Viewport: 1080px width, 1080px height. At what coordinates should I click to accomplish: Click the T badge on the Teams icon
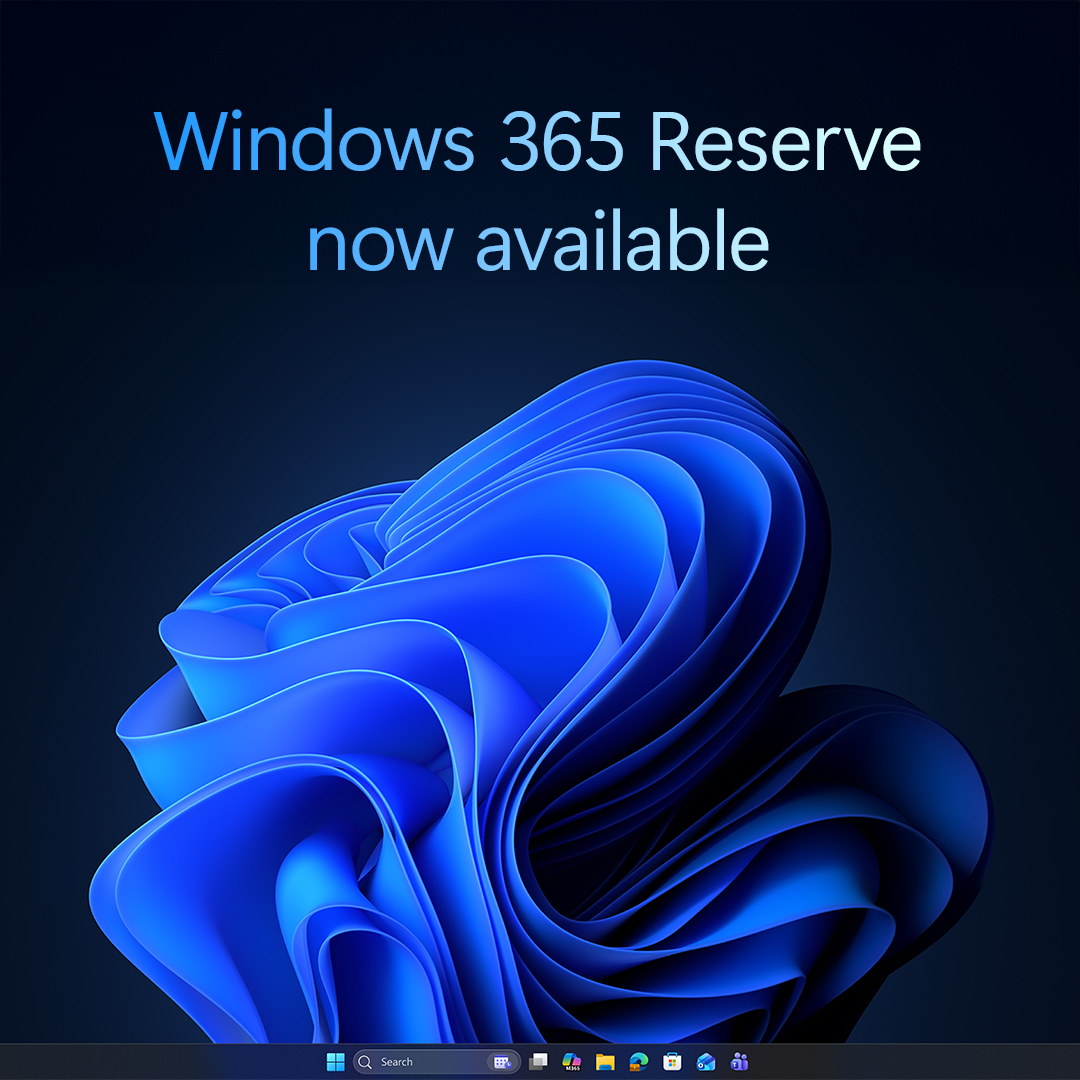pos(733,1066)
